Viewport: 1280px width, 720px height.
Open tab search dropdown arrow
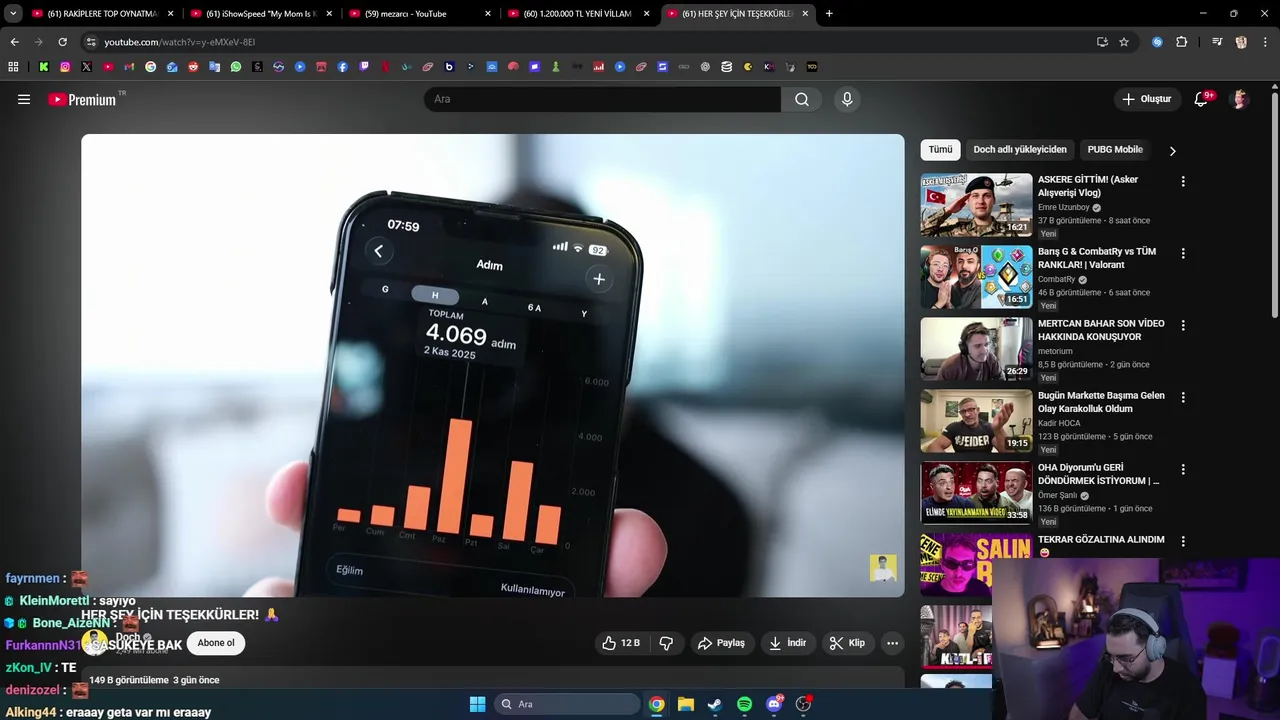(13, 14)
